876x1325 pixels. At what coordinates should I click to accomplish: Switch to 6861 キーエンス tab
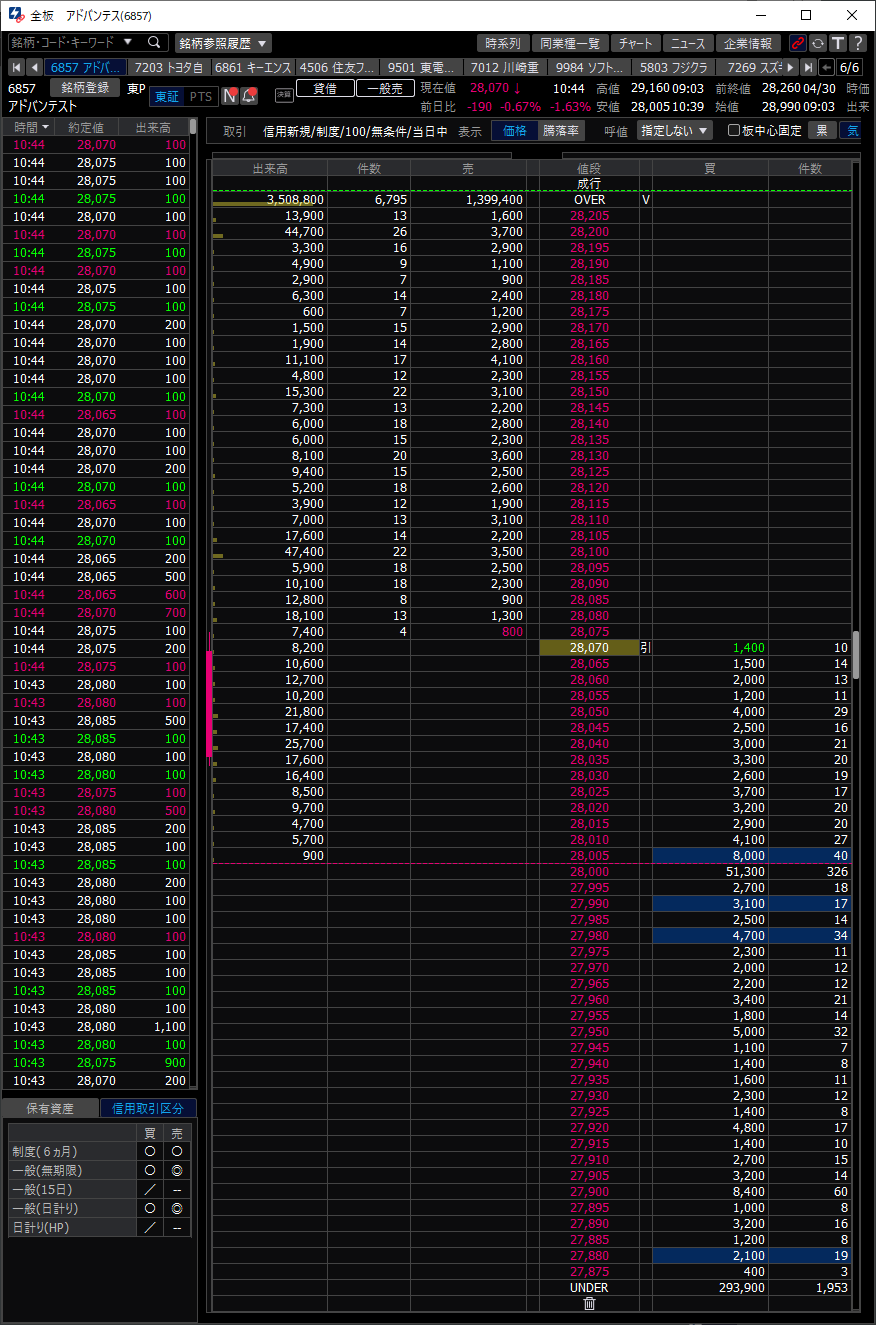click(x=253, y=67)
